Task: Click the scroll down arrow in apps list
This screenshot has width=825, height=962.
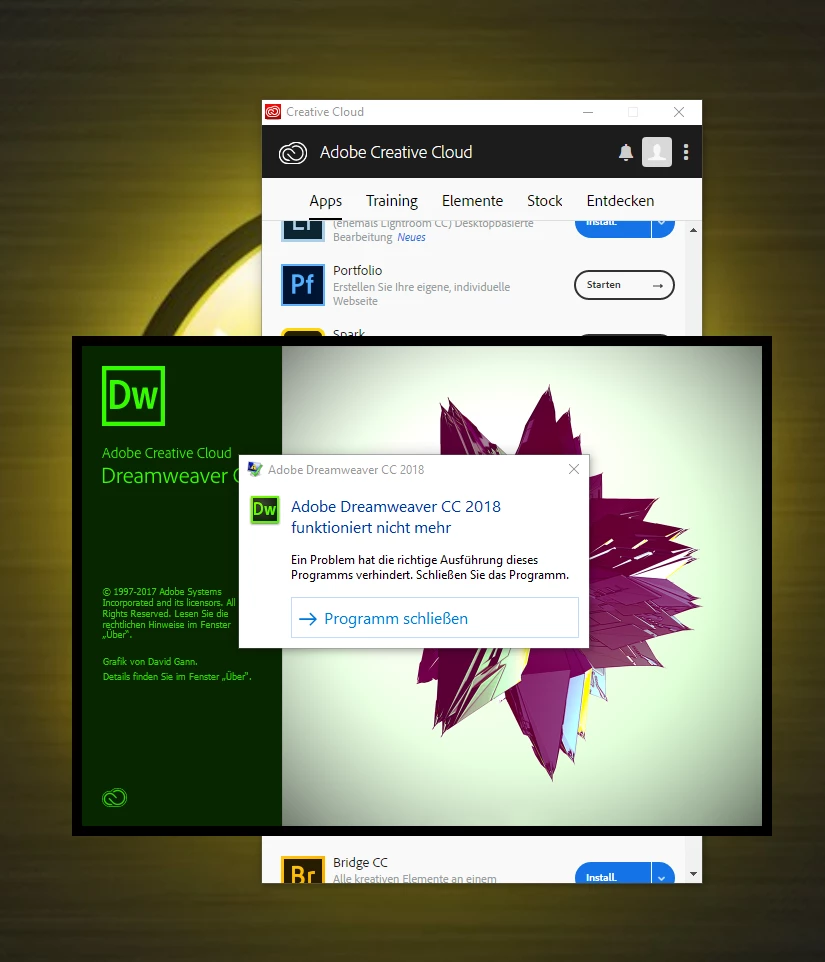Action: (x=693, y=874)
